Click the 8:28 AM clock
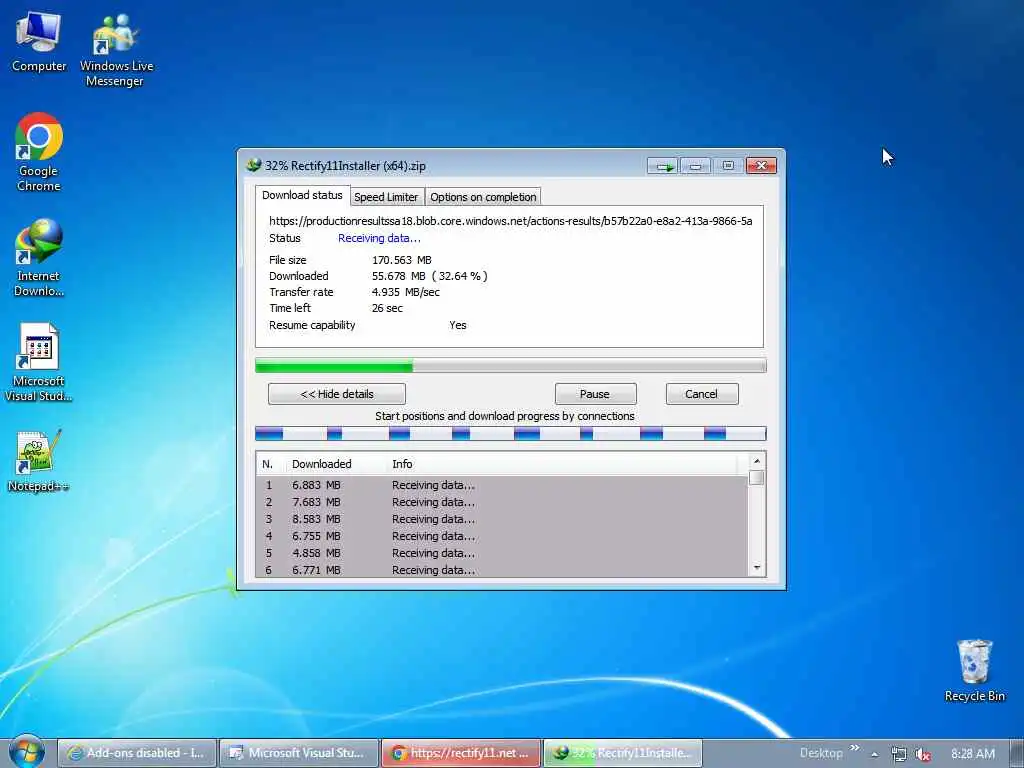Viewport: 1024px width, 768px height. click(972, 754)
